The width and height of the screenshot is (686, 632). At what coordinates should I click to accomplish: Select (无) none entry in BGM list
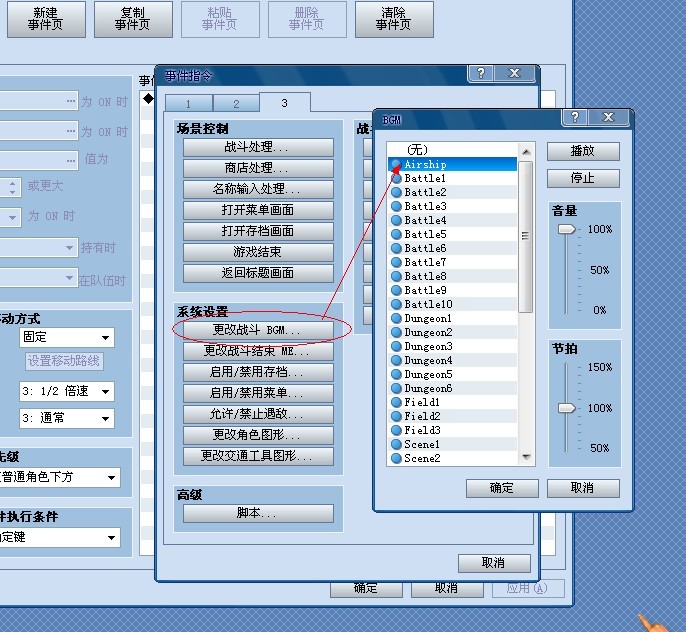coord(453,150)
